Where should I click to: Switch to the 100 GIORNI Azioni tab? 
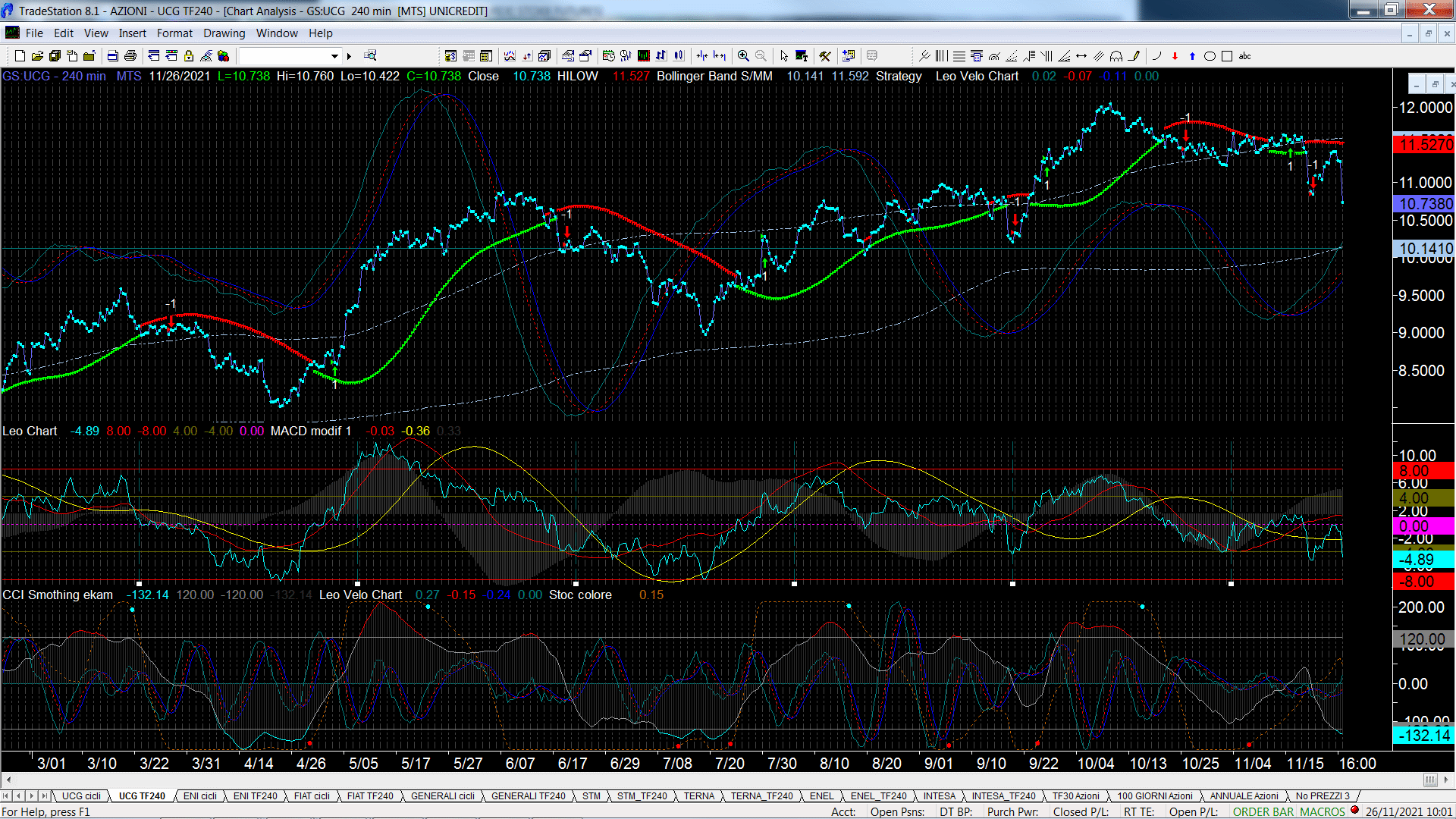tap(1155, 795)
